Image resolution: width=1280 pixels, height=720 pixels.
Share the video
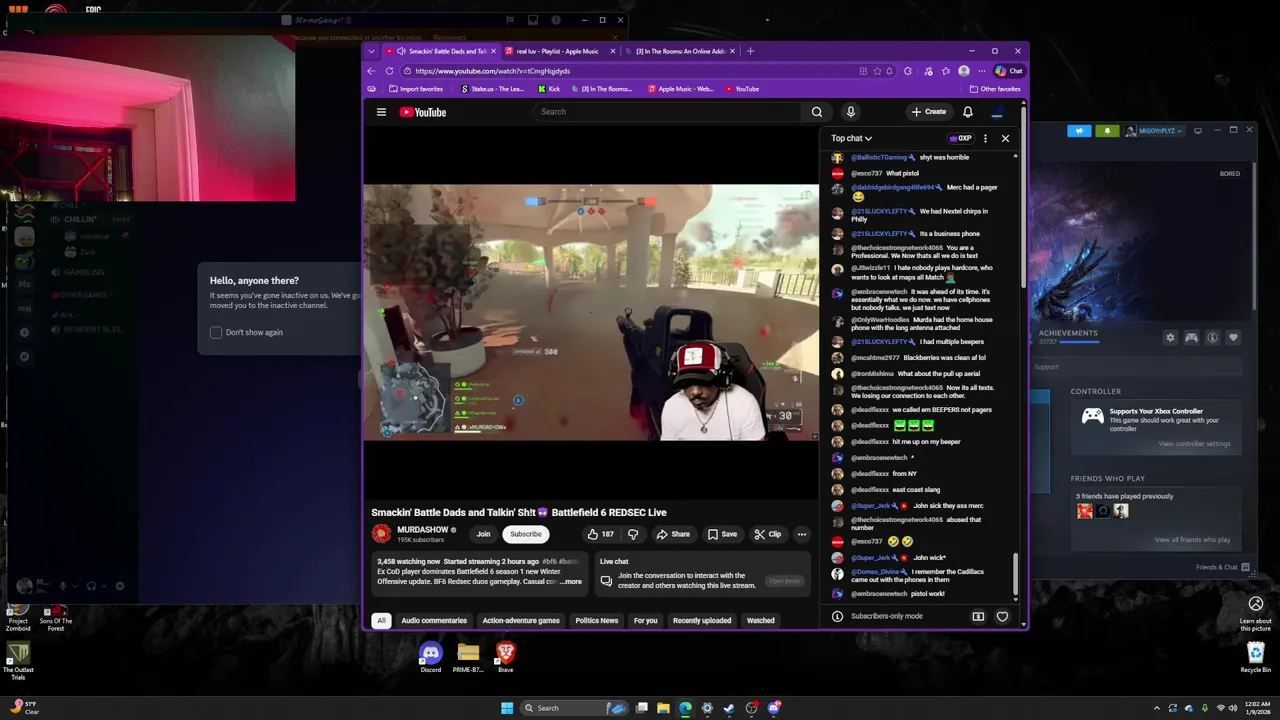pyautogui.click(x=673, y=534)
